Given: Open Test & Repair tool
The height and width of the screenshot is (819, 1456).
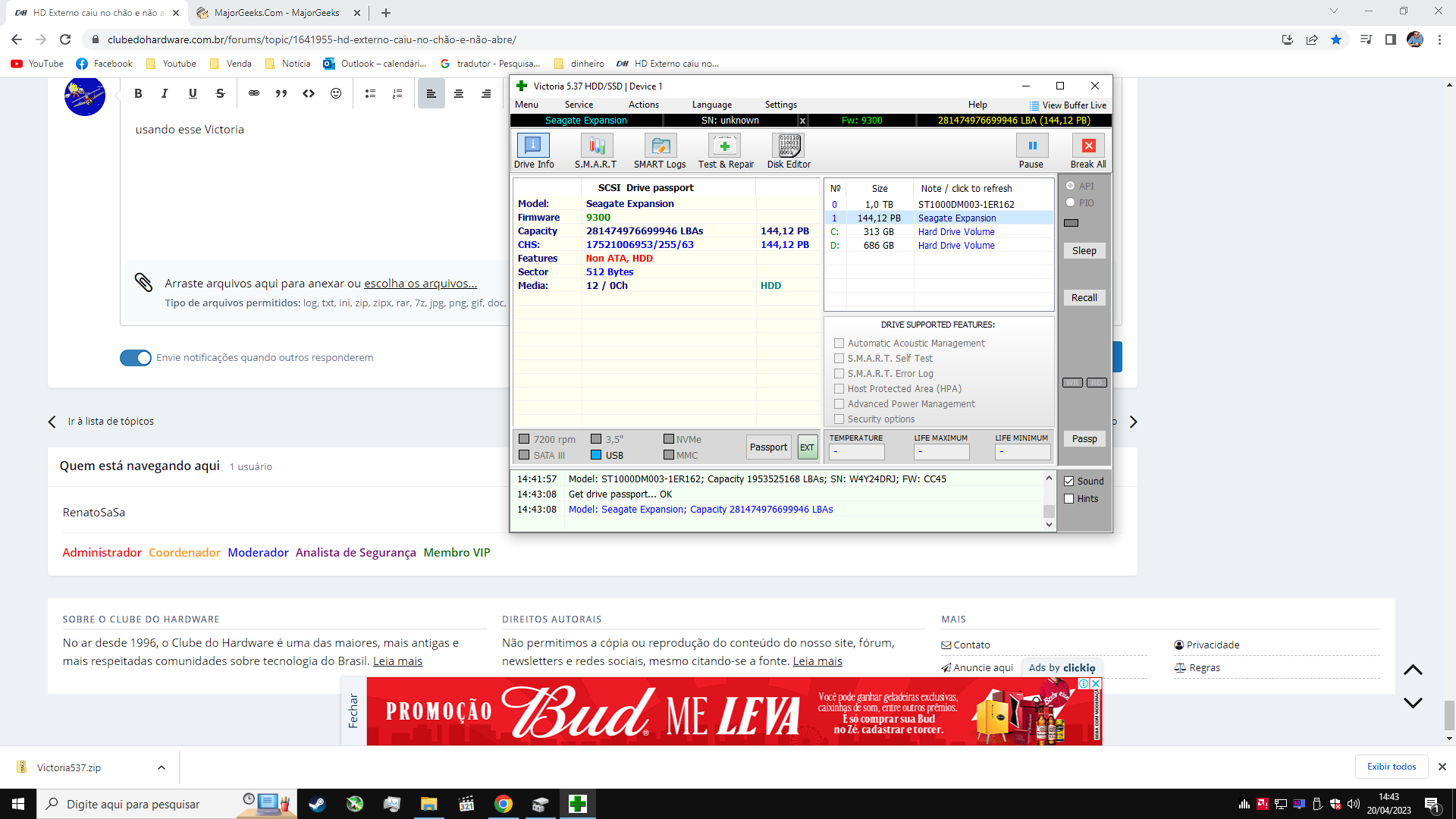Looking at the screenshot, I should click(x=725, y=151).
